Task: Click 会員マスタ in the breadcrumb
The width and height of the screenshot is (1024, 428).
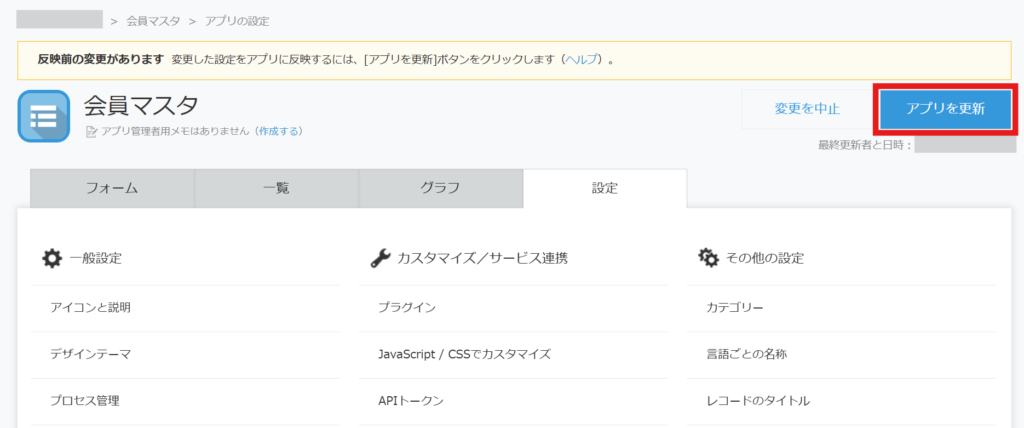Action: [152, 21]
